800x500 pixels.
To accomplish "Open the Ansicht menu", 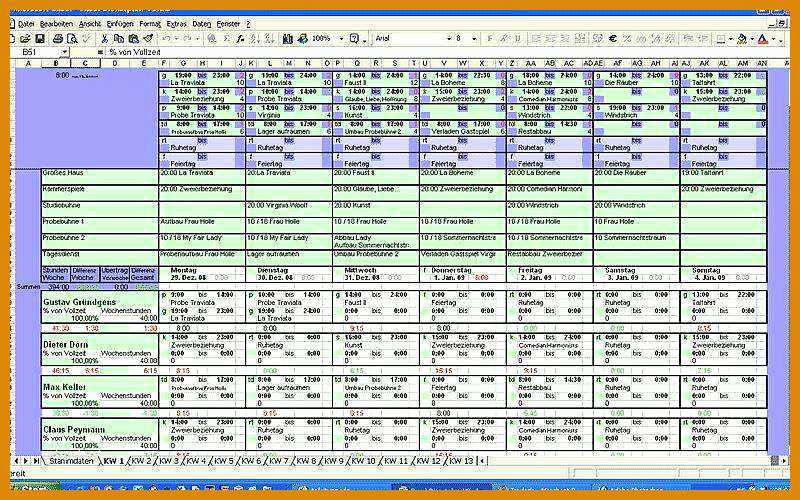I will pos(90,24).
